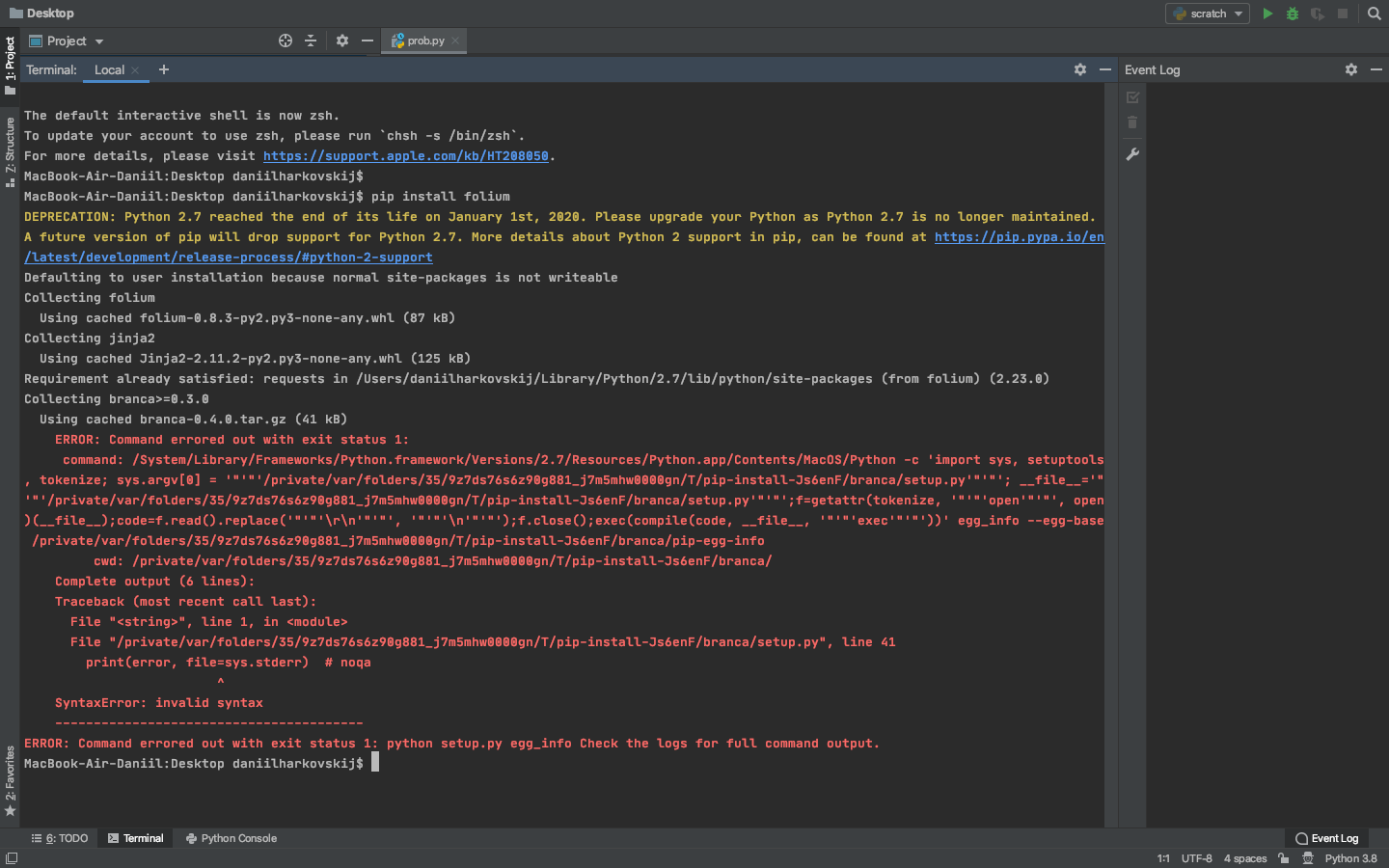Open Event Log wrench settings
The height and width of the screenshot is (868, 1389).
click(1132, 154)
